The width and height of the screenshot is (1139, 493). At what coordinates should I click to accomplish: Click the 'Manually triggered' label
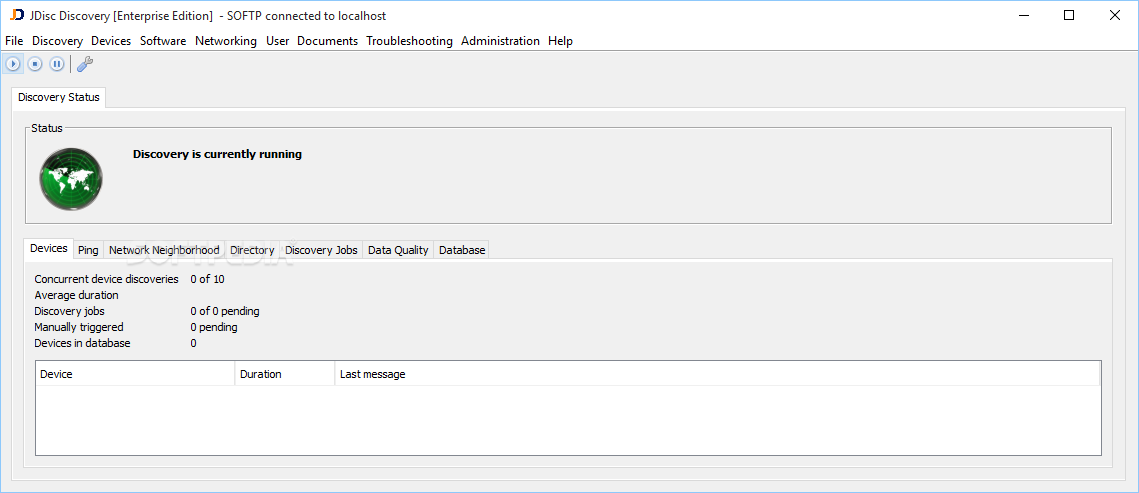78,327
